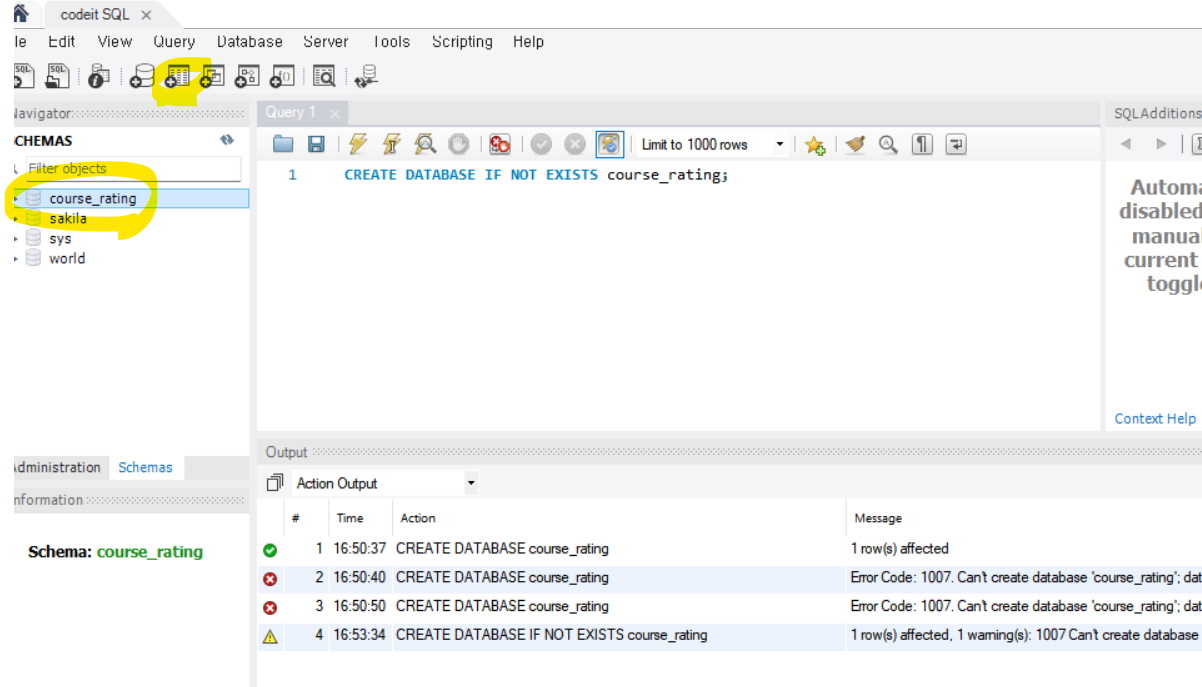Close the codeit SQL connection tab
This screenshot has height=687, width=1202.
[147, 15]
